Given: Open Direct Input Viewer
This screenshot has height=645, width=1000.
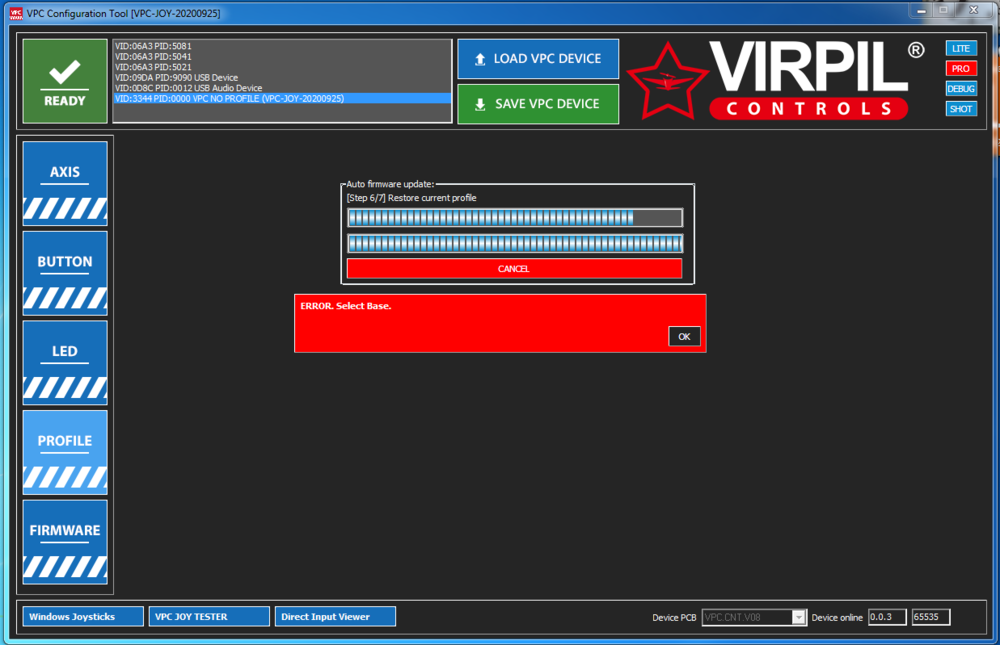Looking at the screenshot, I should pos(335,617).
